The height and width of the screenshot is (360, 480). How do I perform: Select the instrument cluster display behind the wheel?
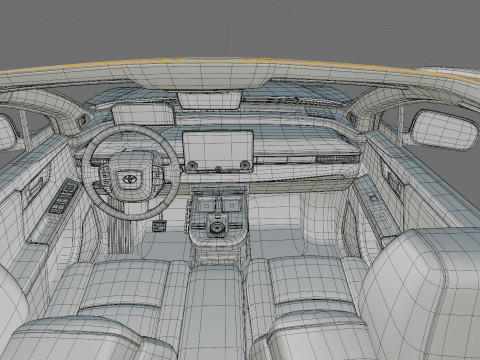pos(143,115)
